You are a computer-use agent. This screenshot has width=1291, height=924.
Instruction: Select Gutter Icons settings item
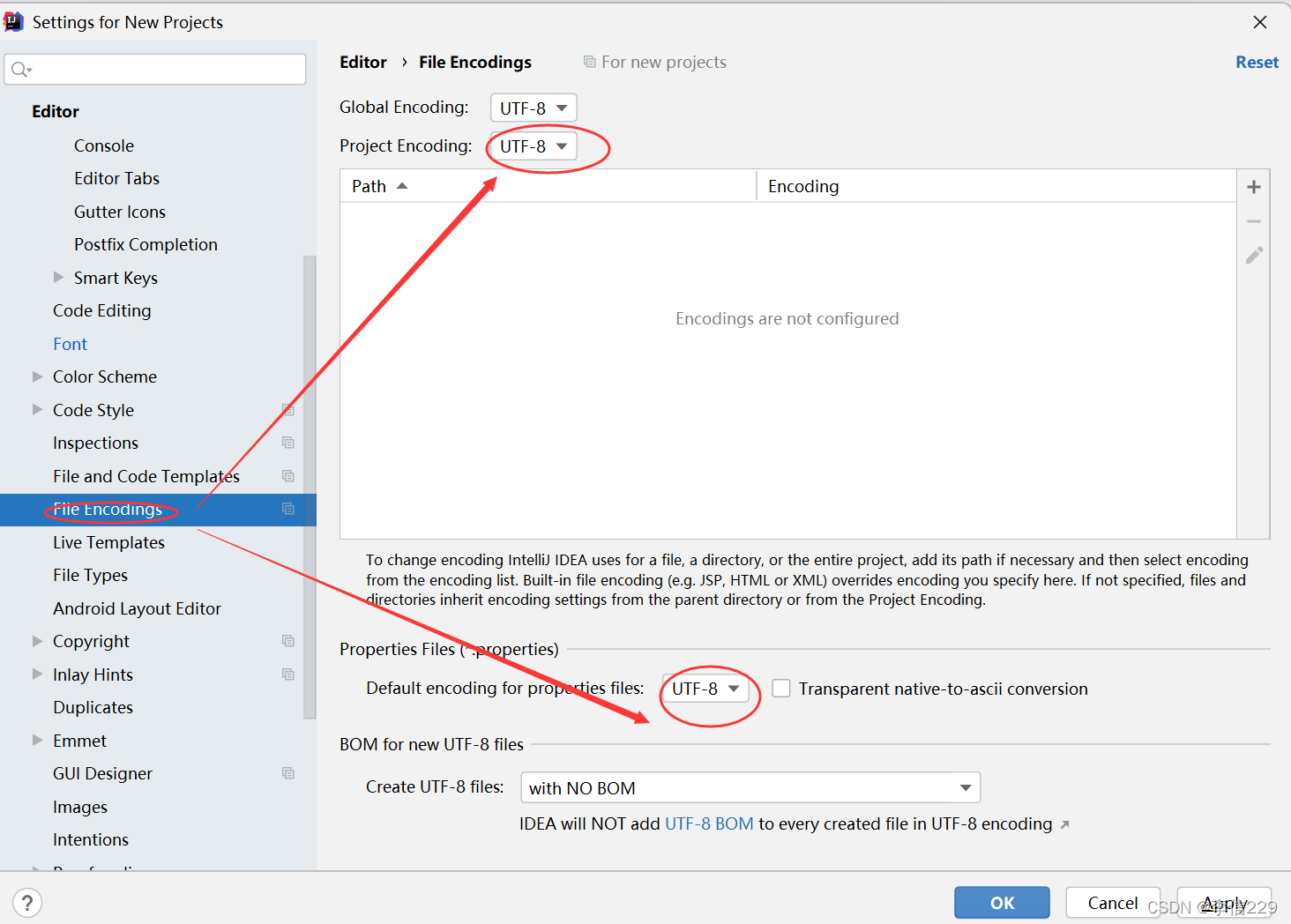pyautogui.click(x=120, y=212)
